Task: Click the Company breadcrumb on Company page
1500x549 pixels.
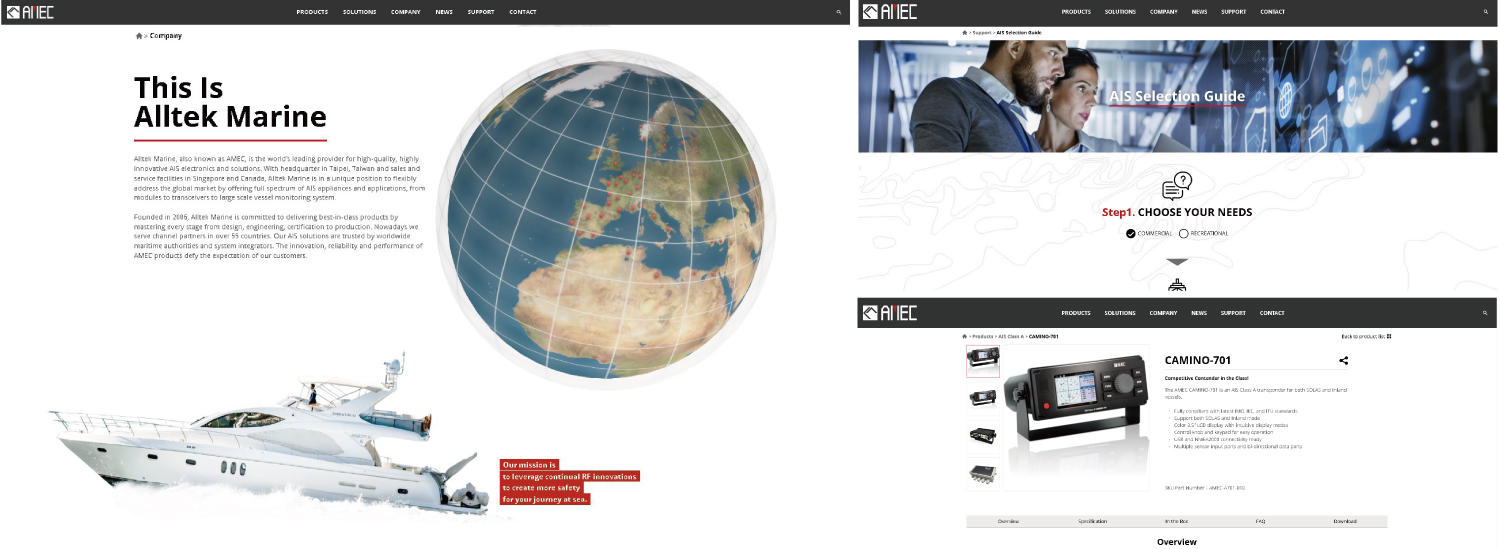Action: (166, 36)
